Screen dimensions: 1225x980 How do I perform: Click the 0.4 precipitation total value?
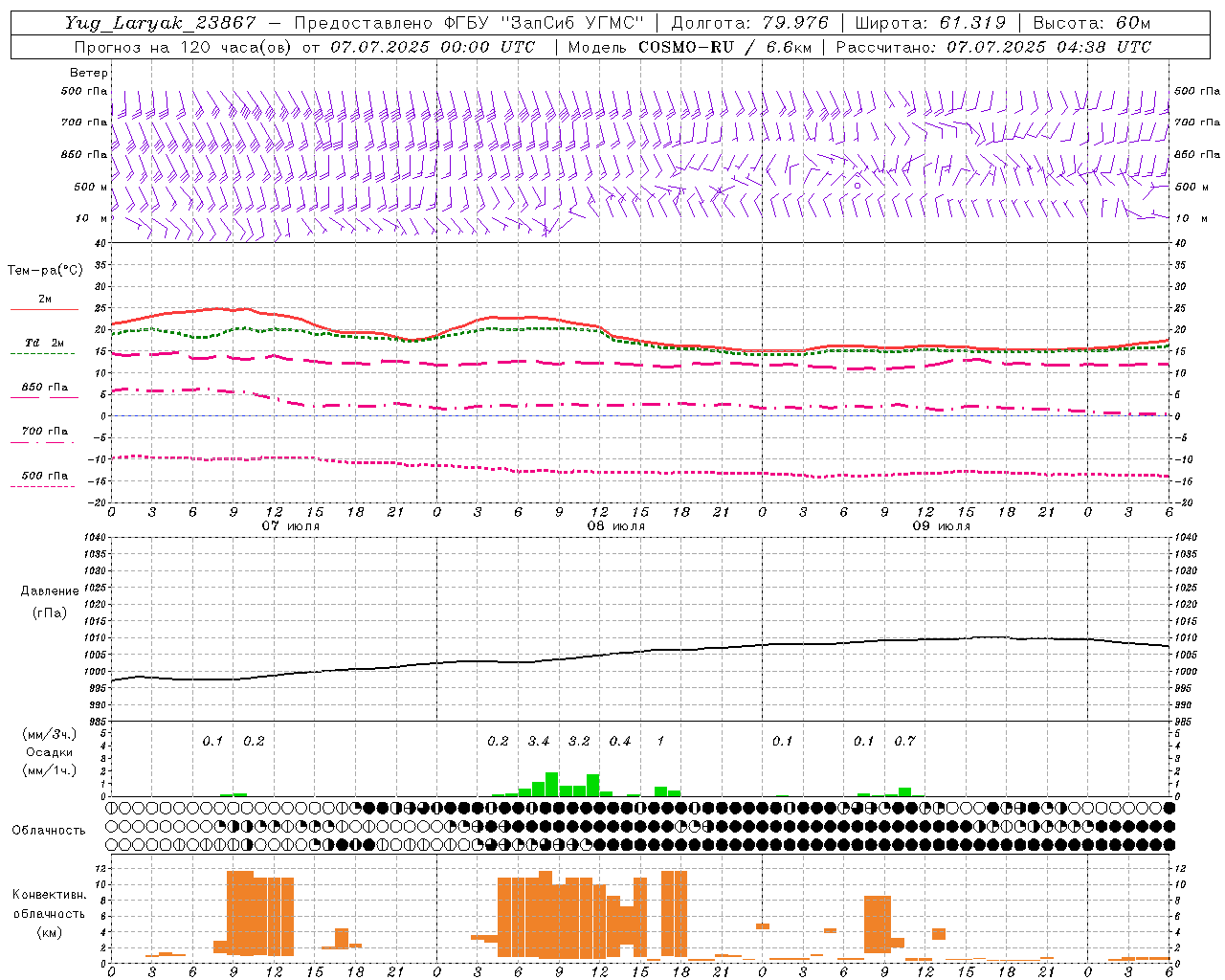coord(620,741)
